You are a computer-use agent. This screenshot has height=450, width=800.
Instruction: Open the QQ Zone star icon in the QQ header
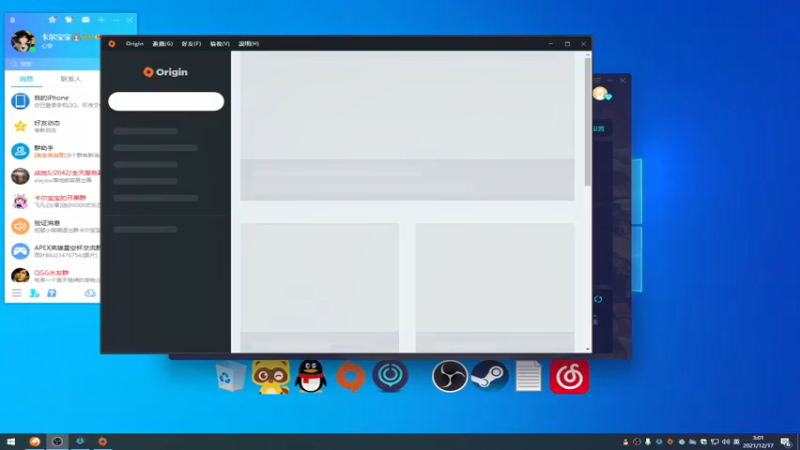pos(52,20)
